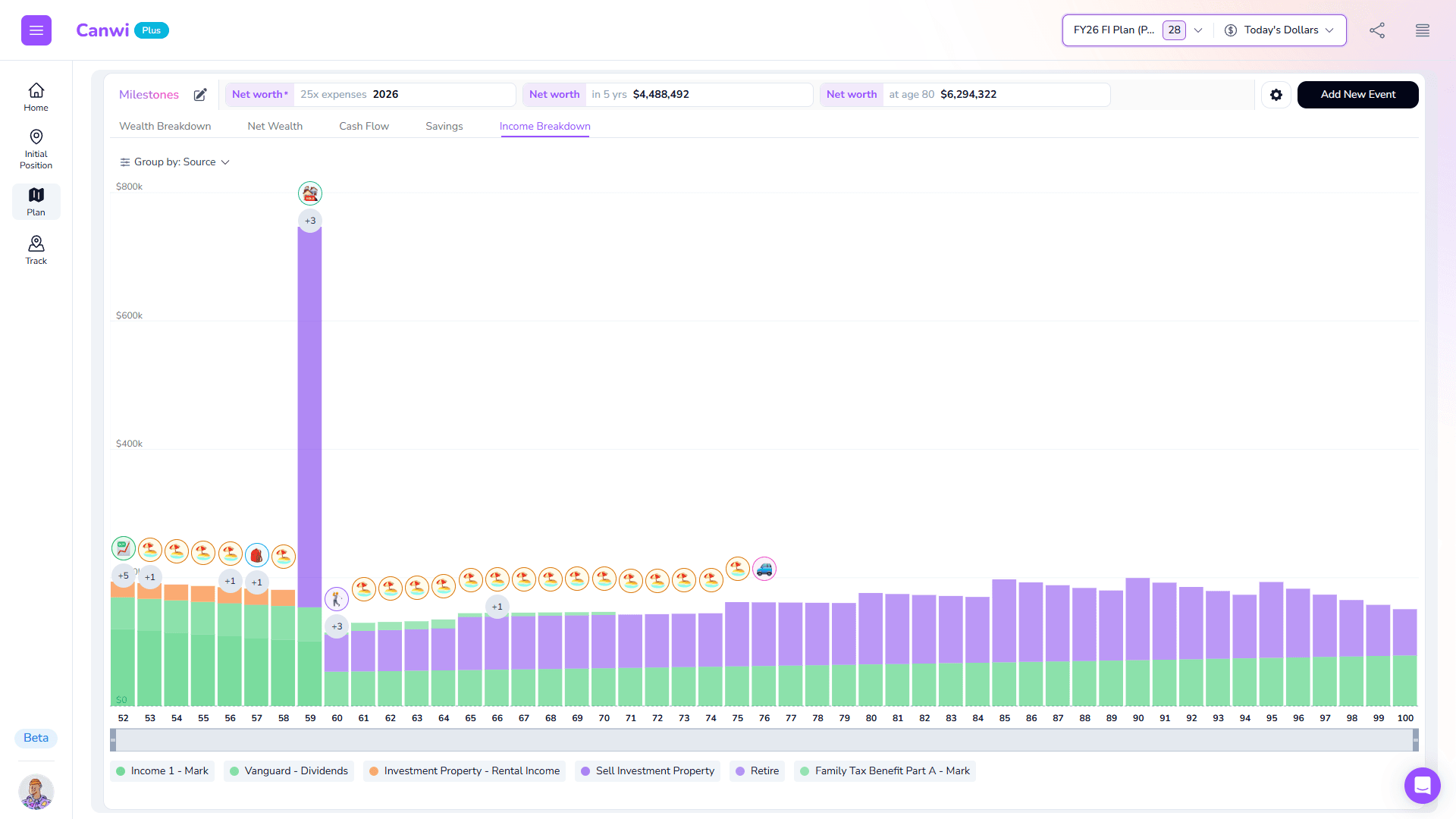Click the car purchase milestone icon near age 76
1456x819 pixels.
(x=764, y=569)
